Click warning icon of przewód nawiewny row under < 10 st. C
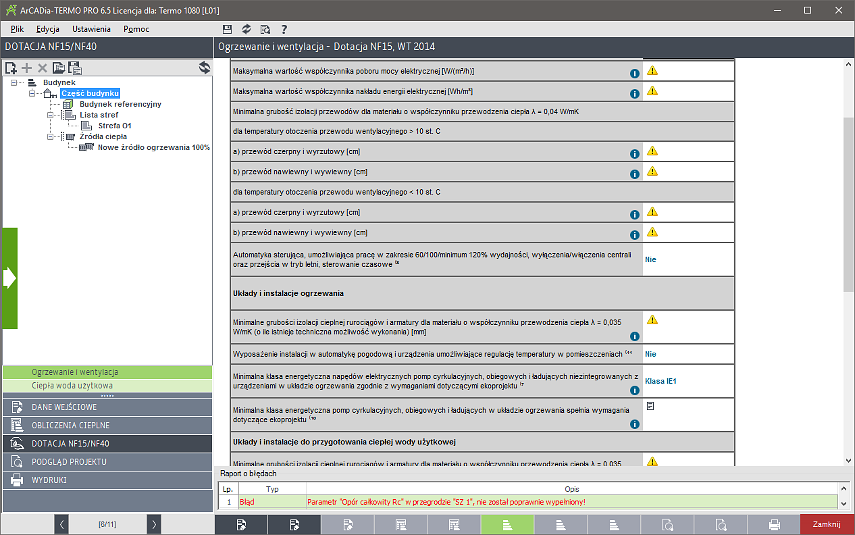855x535 pixels. point(652,232)
